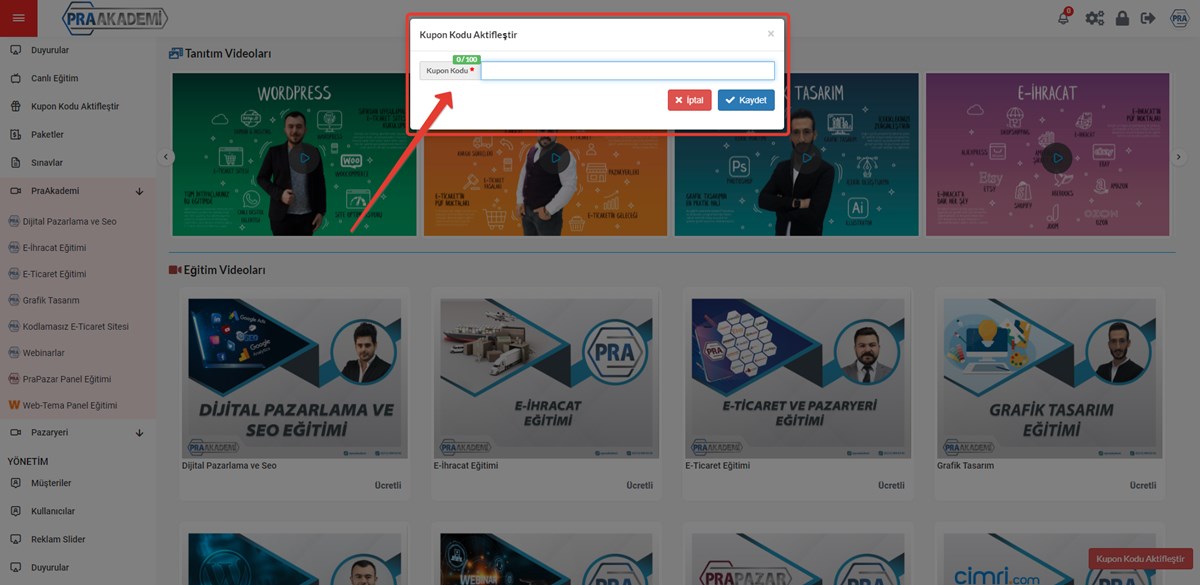Play the E-İhracat intro video
This screenshot has width=1200, height=585.
(x=1056, y=158)
